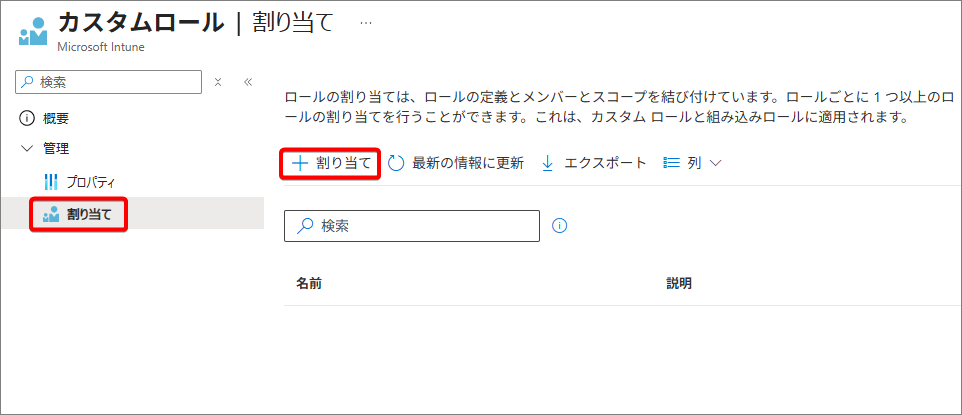962x415 pixels.
Task: Click the プロパティ bars icon in sidebar
Action: [x=52, y=181]
